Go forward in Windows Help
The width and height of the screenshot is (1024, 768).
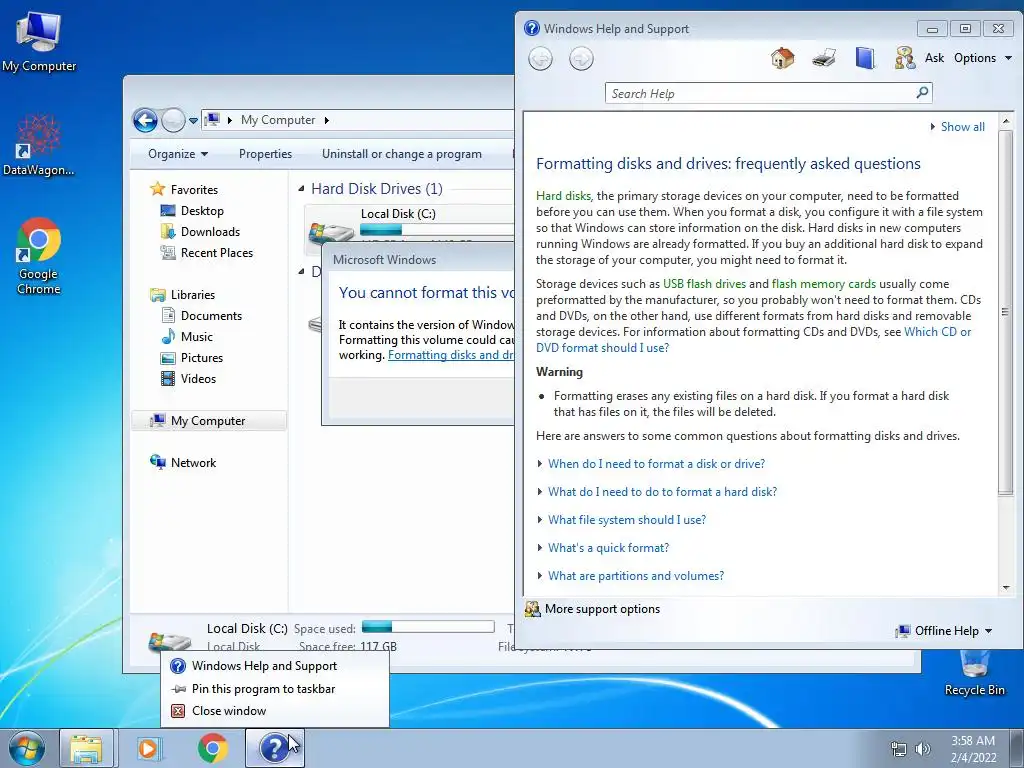coord(581,59)
